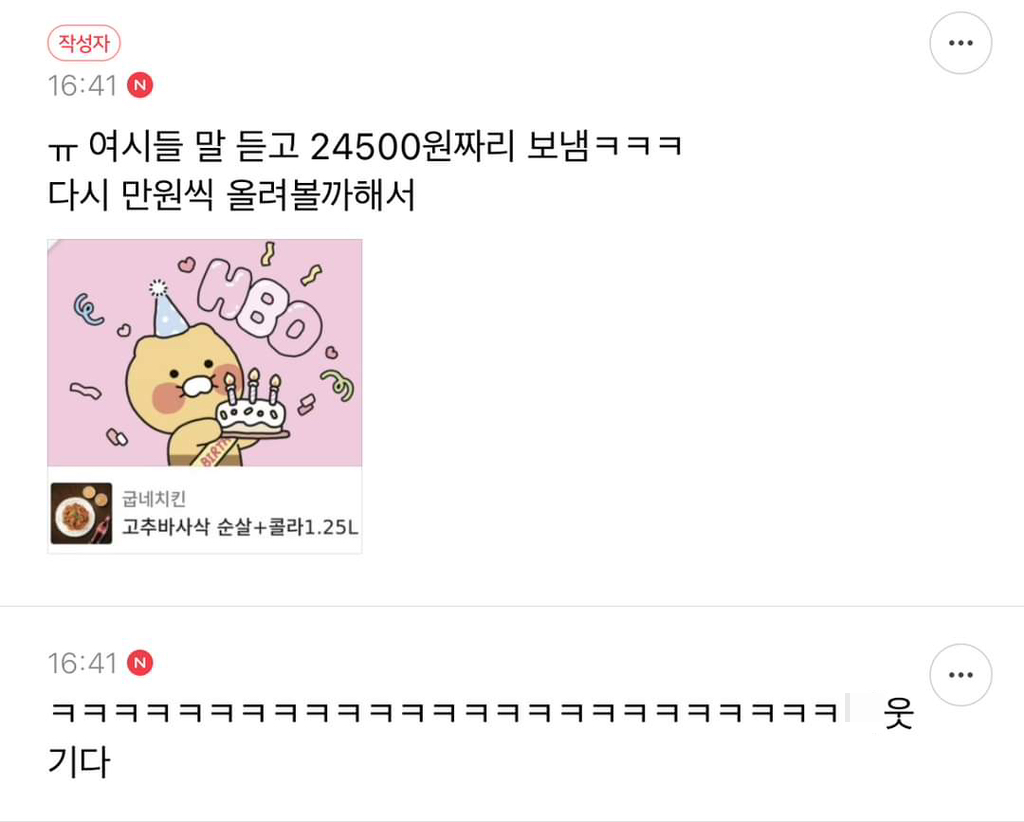
Task: Open more options for the author's comment
Action: click(961, 43)
